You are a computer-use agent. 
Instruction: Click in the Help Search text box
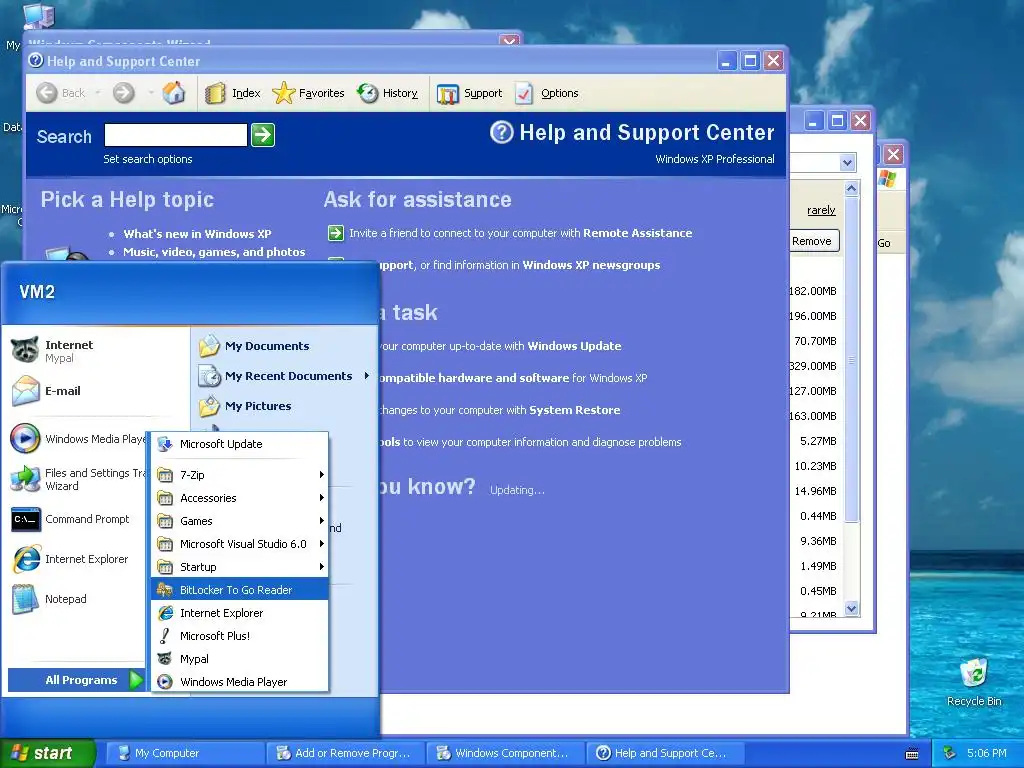click(x=176, y=135)
